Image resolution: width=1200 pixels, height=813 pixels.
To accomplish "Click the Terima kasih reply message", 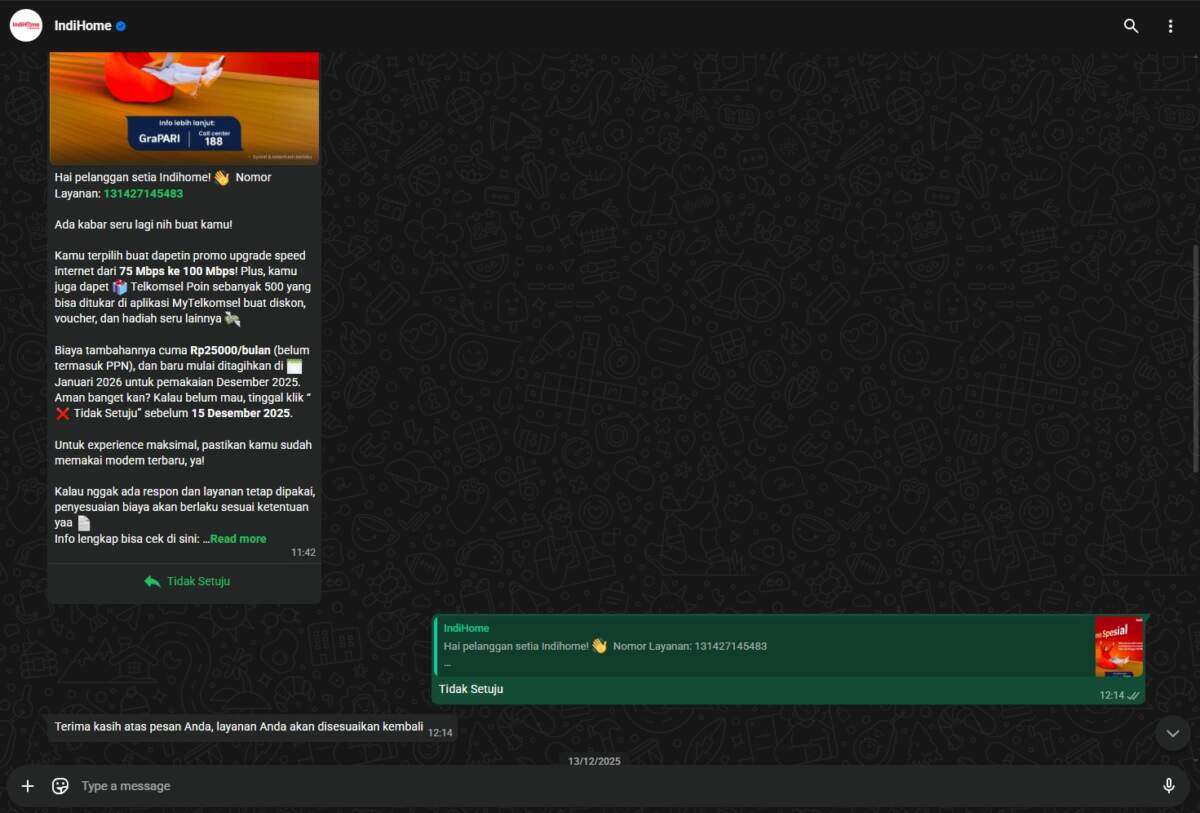I will (x=238, y=727).
